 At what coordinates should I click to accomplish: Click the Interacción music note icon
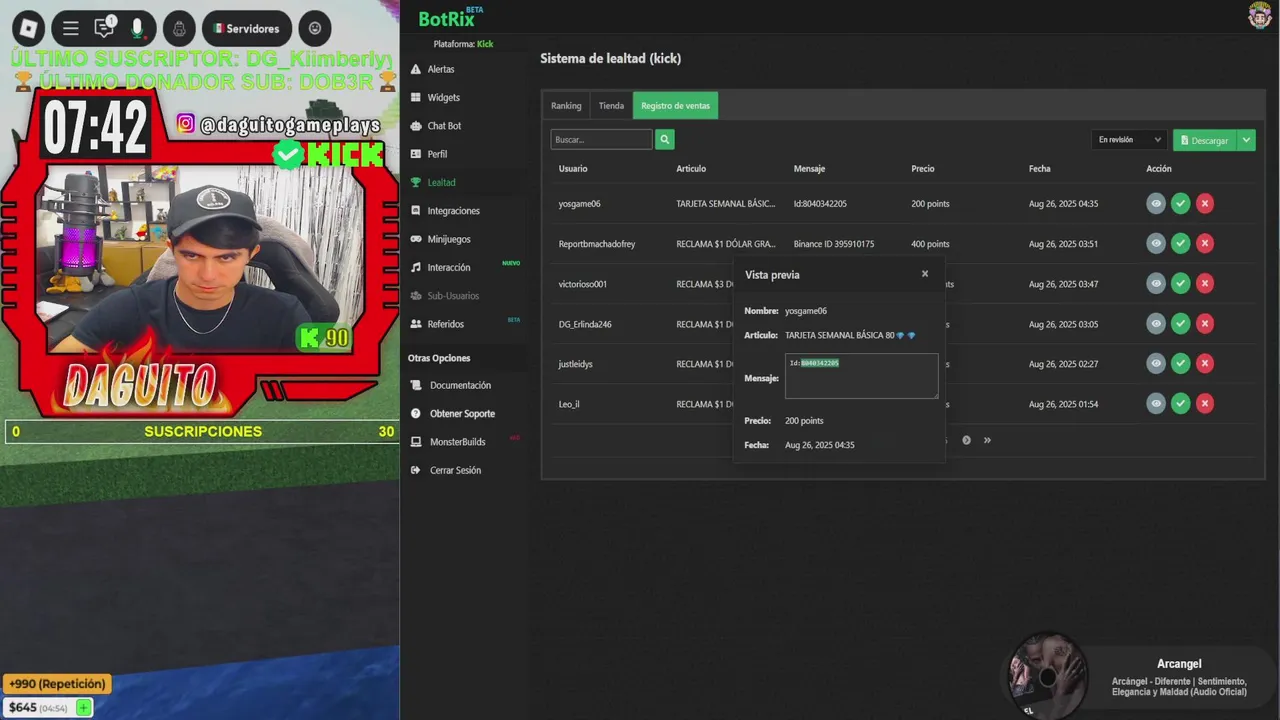click(416, 267)
